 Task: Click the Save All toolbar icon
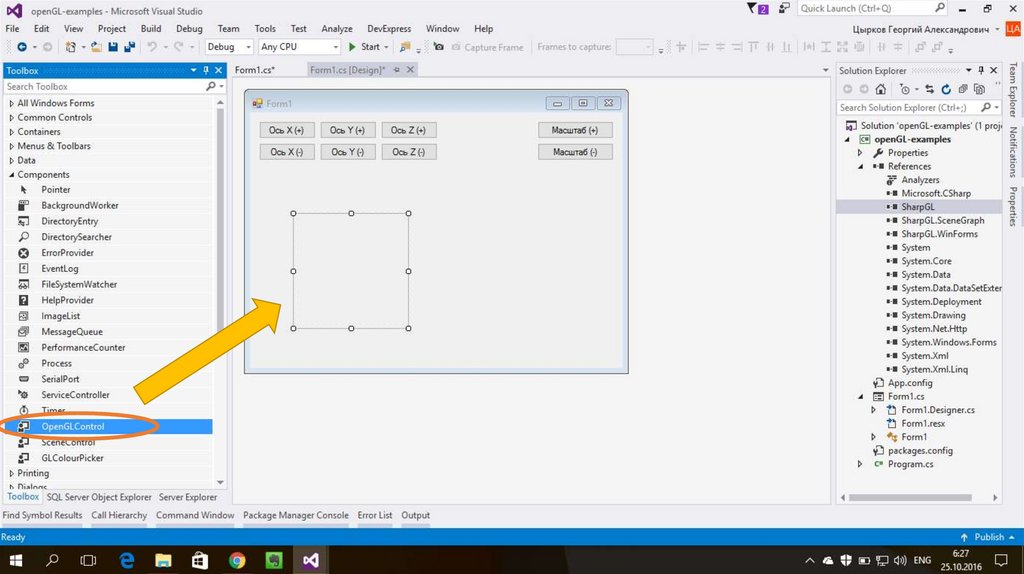129,47
